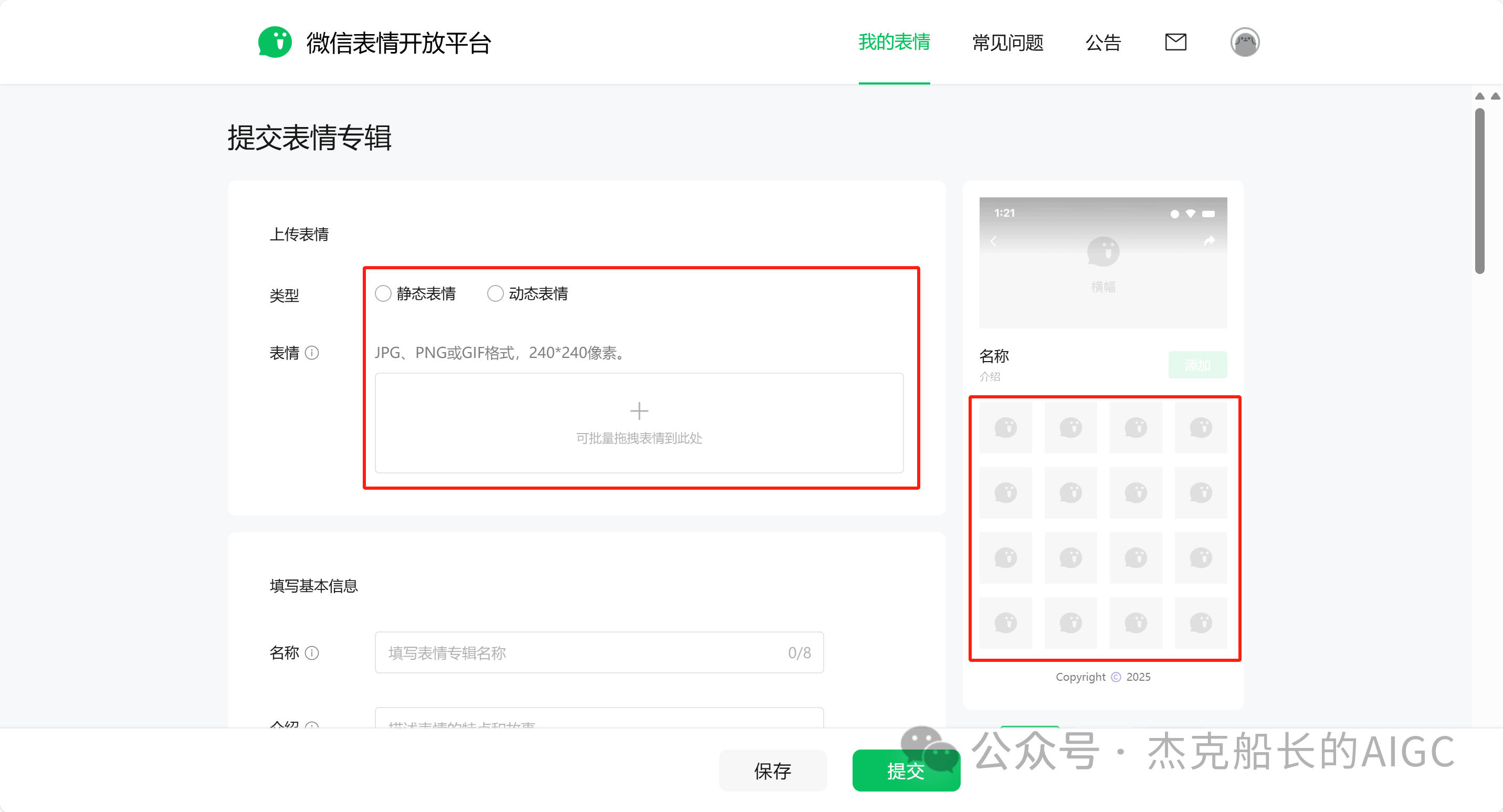Click the 横幅 banner placeholder icon
1503x812 pixels.
[x=1103, y=252]
